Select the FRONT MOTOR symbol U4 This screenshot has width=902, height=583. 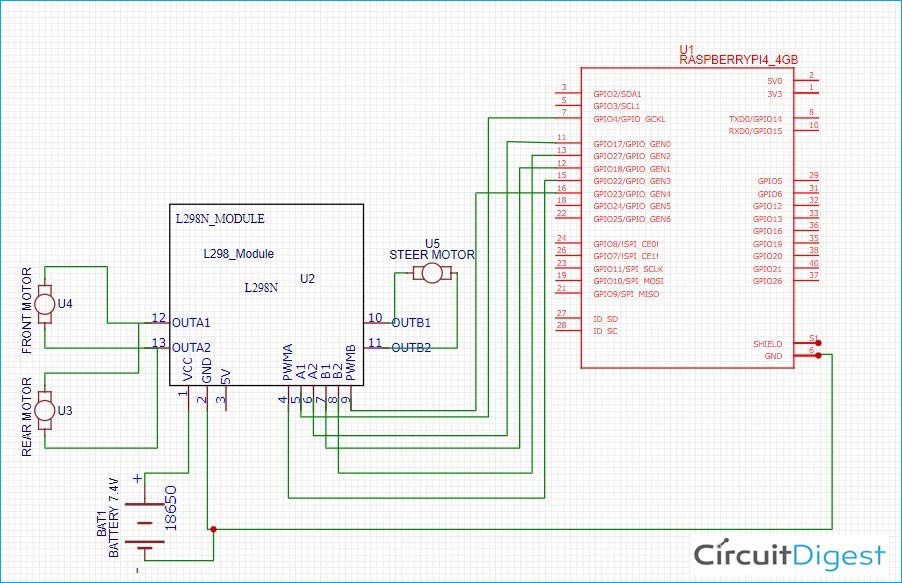[x=45, y=304]
